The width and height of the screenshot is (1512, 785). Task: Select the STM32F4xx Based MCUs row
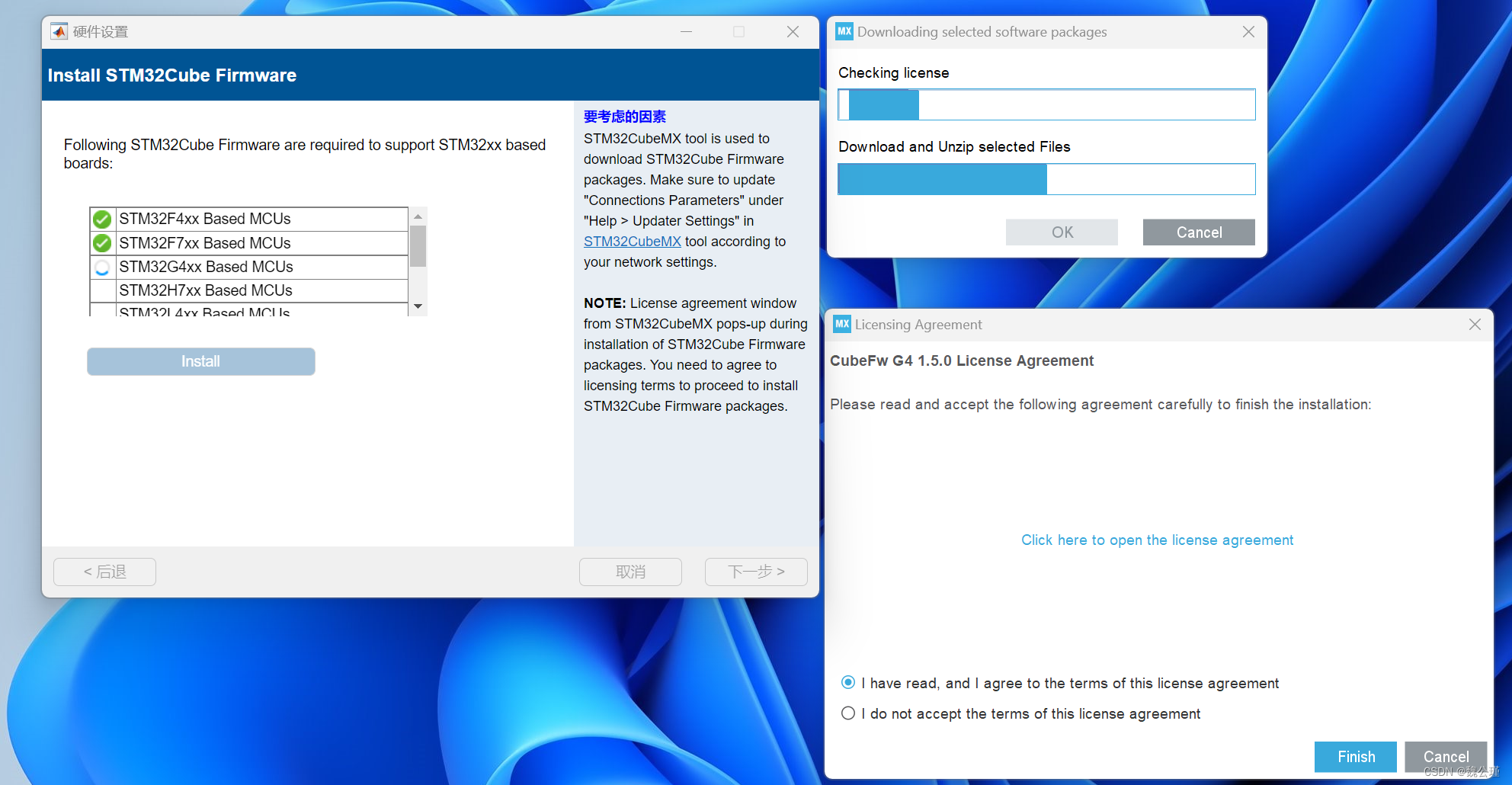[249, 219]
